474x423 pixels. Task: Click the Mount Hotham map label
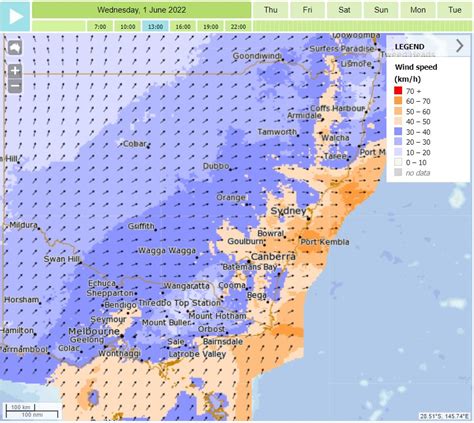[218, 315]
